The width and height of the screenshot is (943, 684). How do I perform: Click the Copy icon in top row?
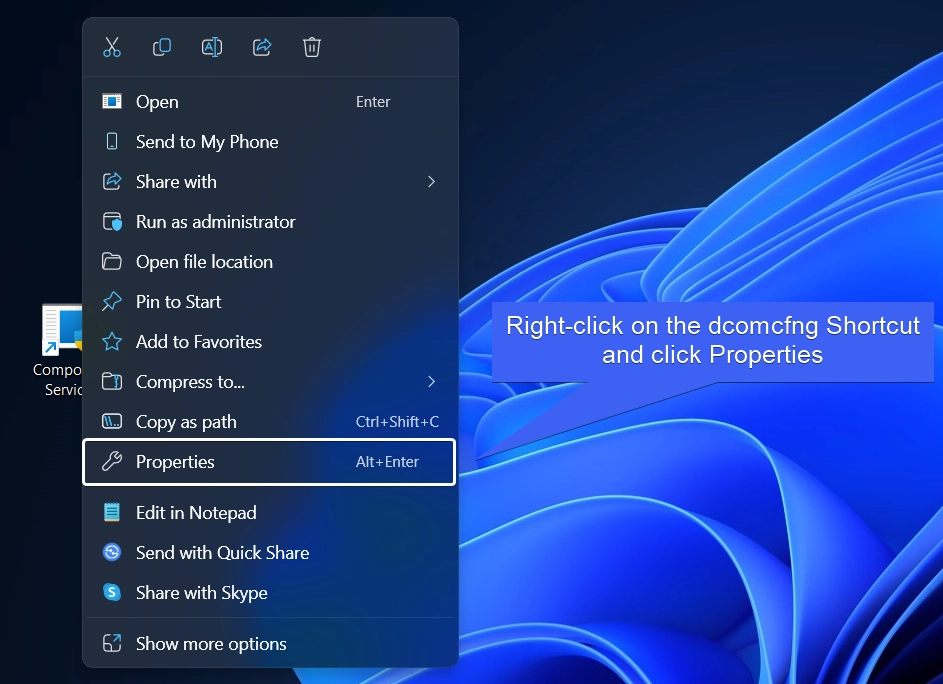(x=162, y=47)
